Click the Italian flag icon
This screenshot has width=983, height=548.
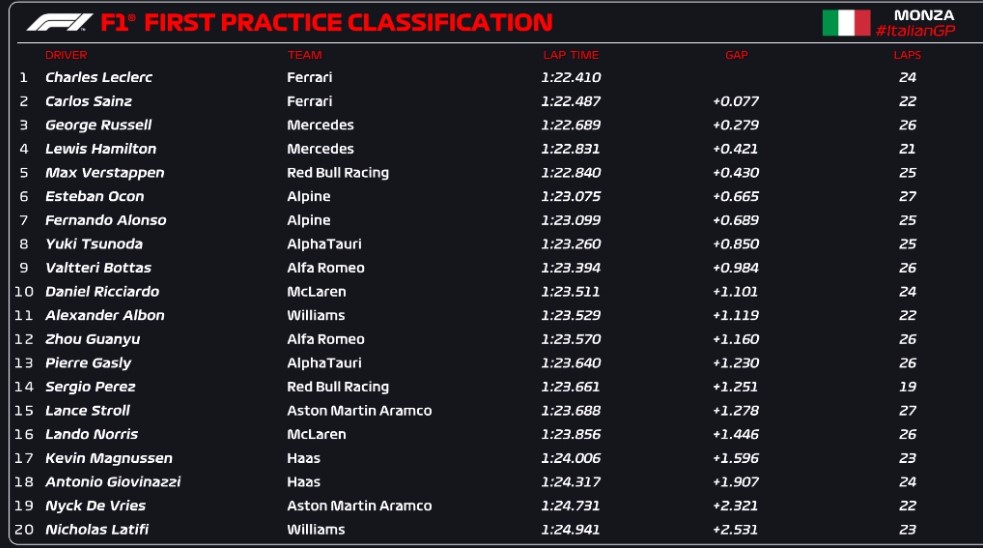click(x=846, y=23)
